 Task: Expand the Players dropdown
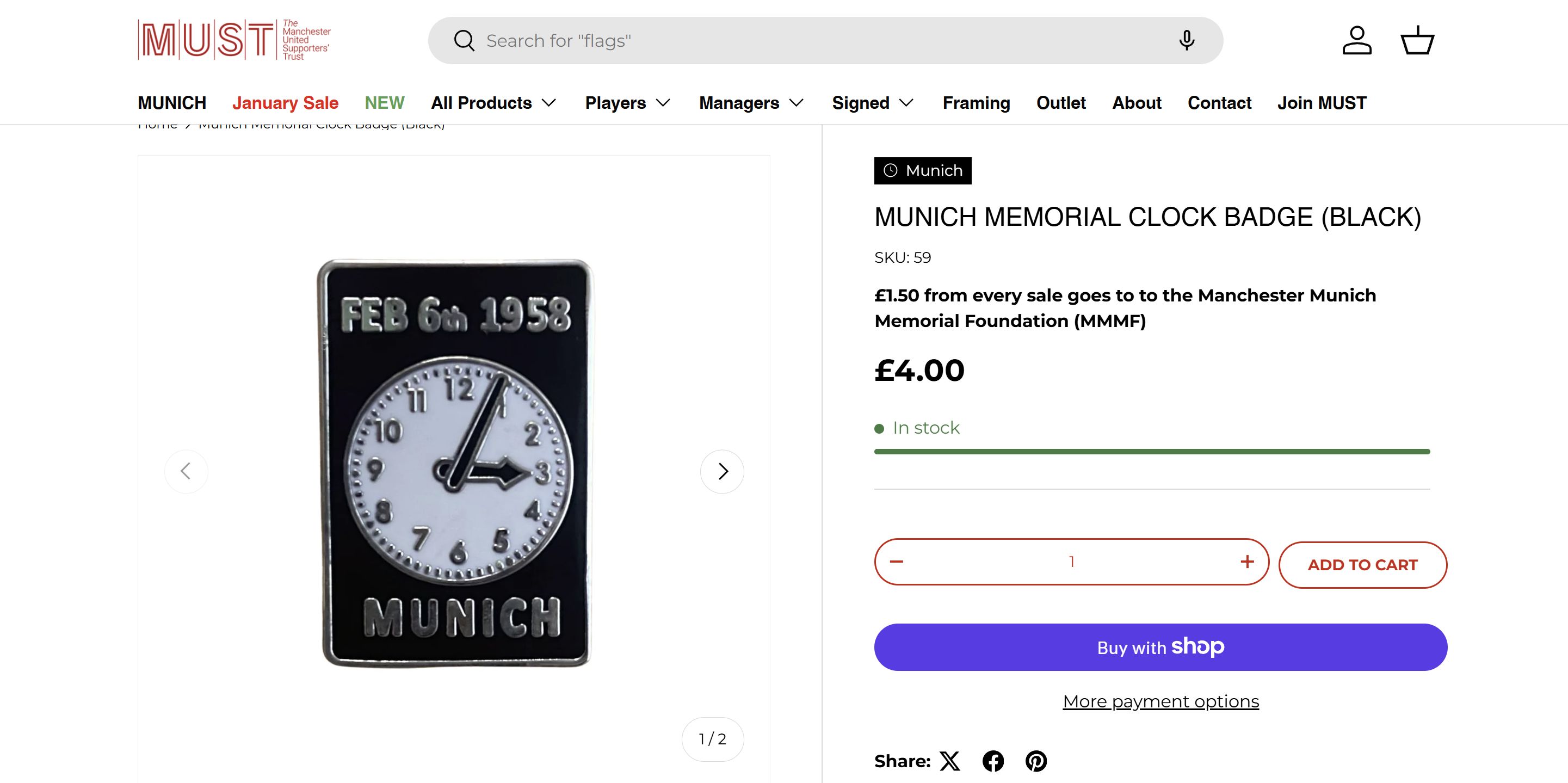tap(627, 103)
